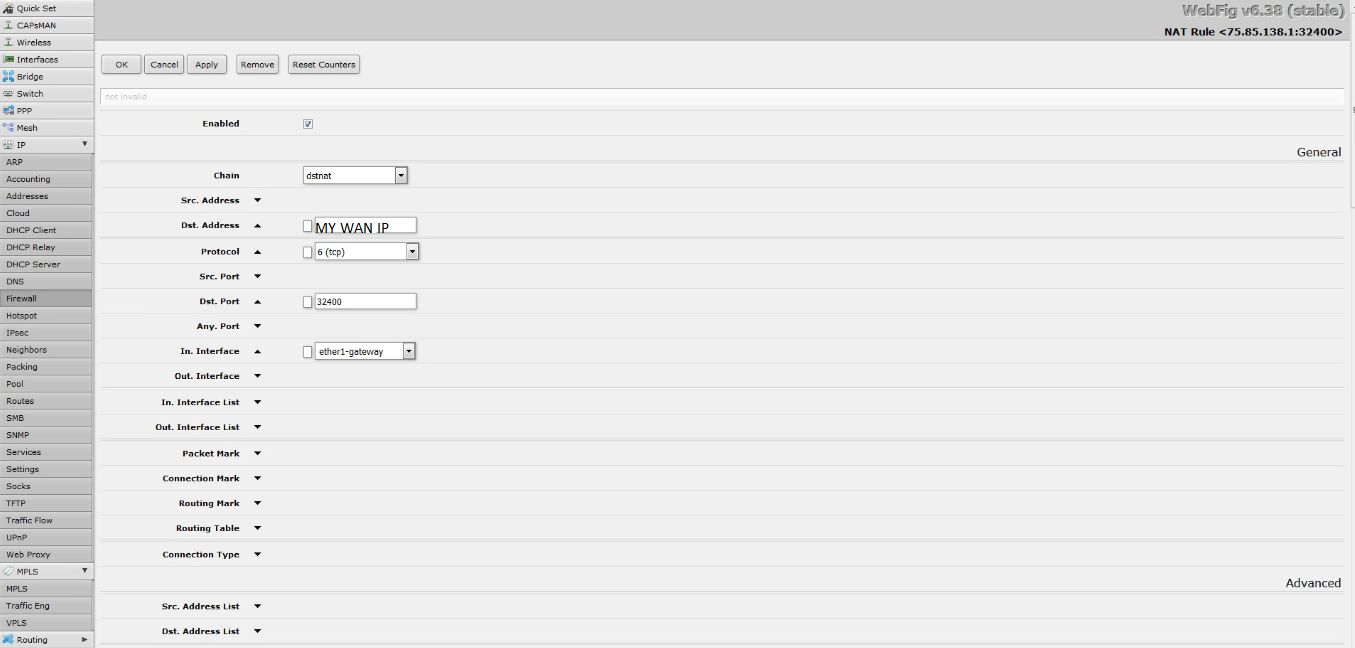The image size is (1355, 648).
Task: Click the Interfaces icon in sidebar
Action: coord(8,59)
